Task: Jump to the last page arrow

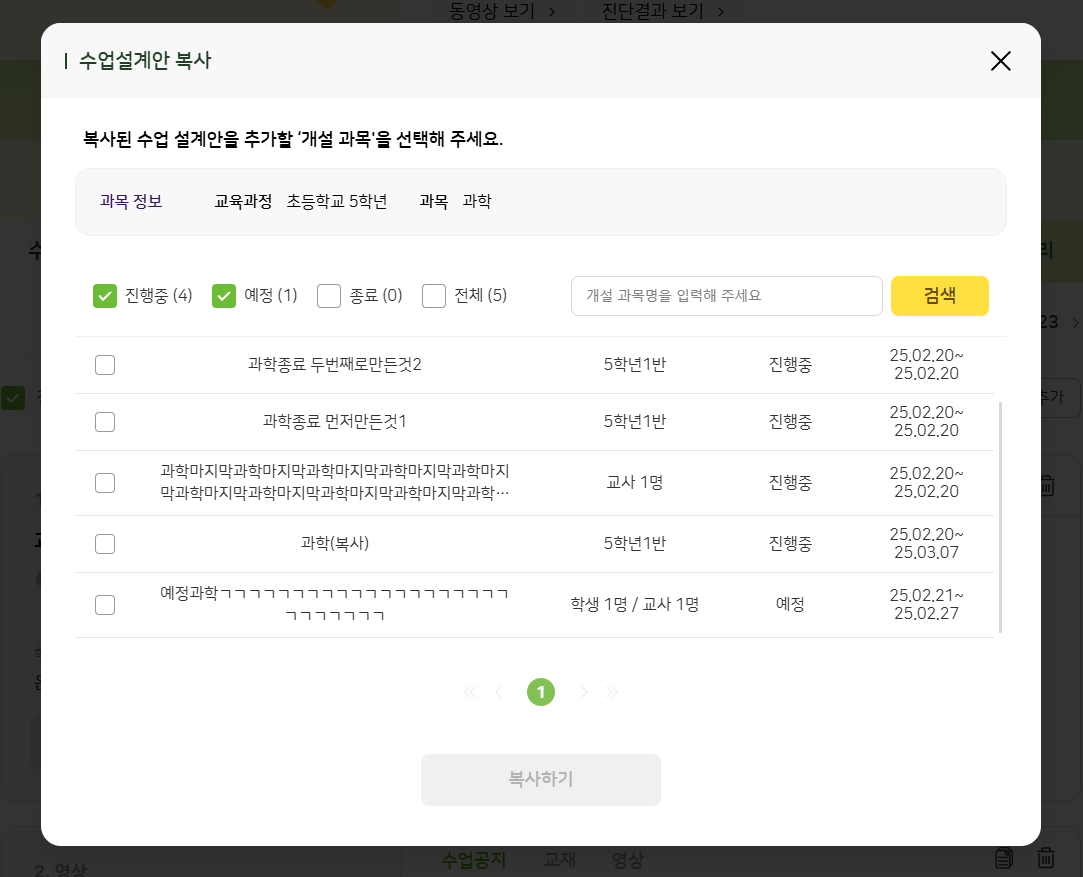Action: point(612,692)
